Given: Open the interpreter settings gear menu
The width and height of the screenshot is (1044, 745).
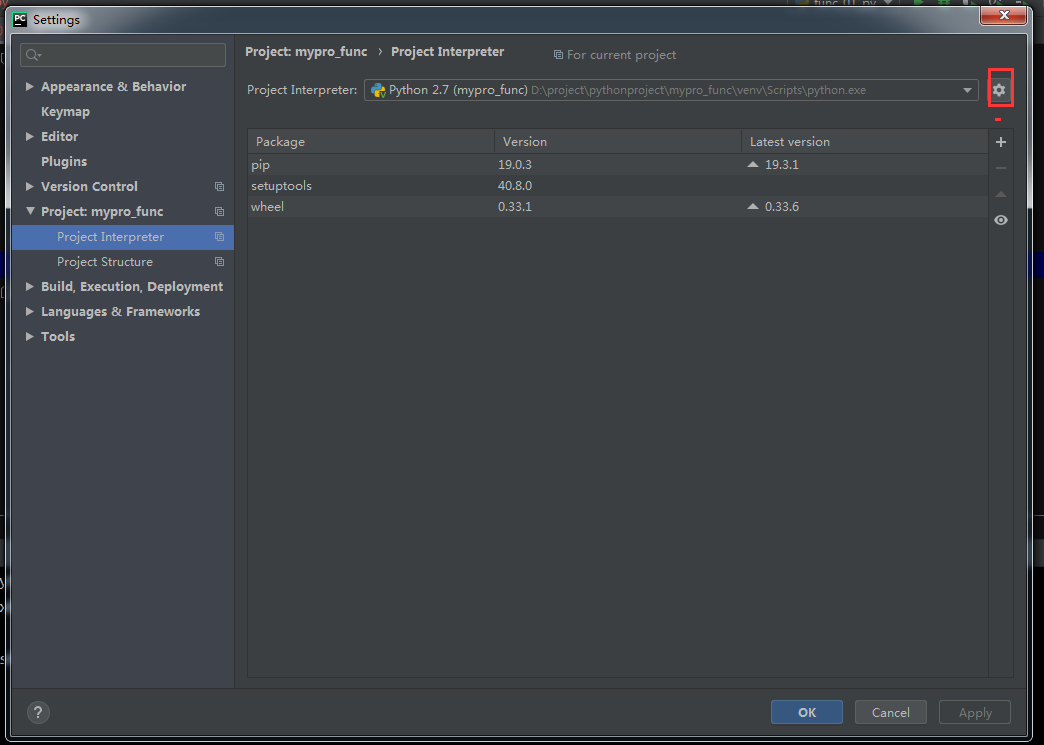Looking at the screenshot, I should [999, 90].
